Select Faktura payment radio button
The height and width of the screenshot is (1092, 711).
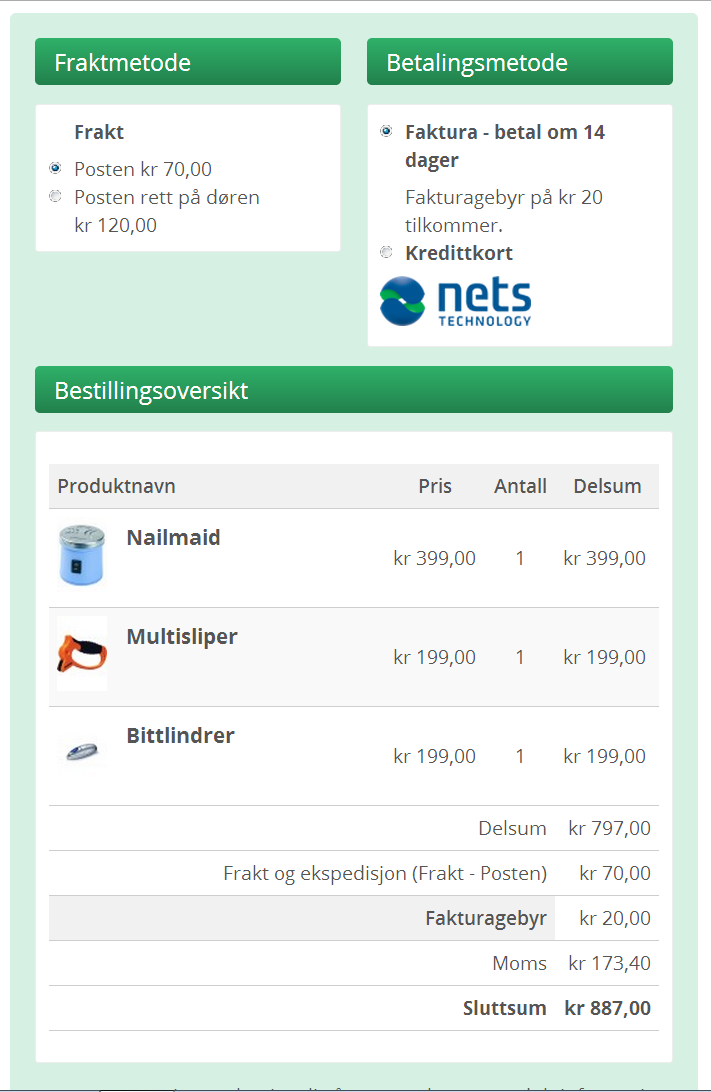(386, 131)
